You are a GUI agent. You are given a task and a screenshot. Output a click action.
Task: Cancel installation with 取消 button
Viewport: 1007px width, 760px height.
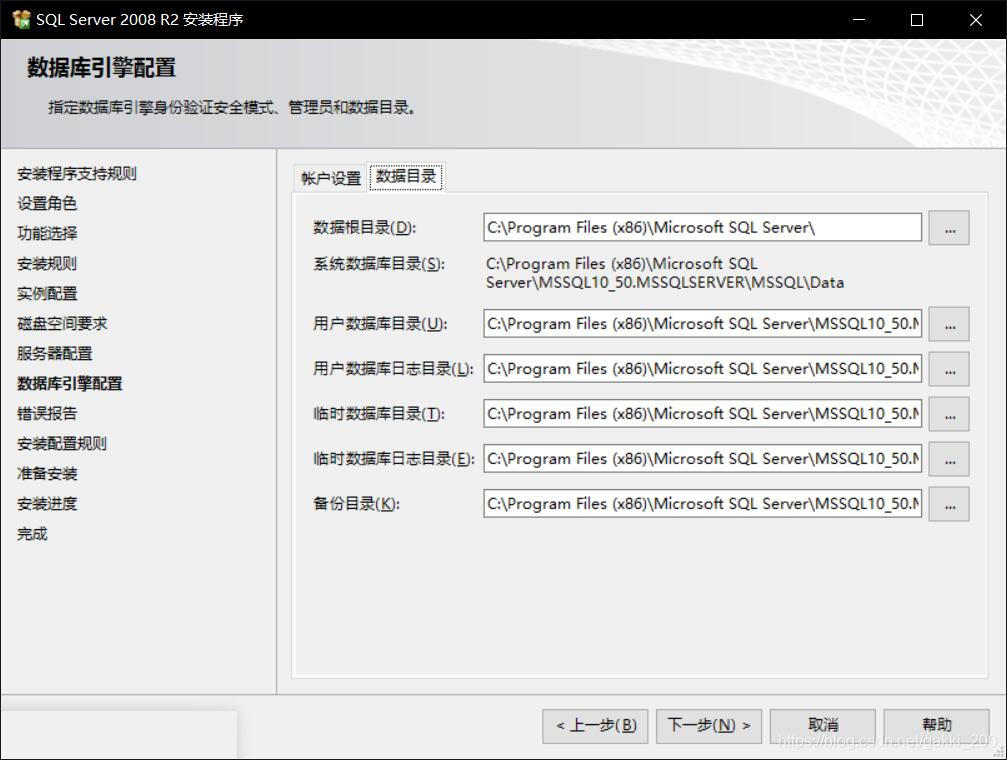822,726
